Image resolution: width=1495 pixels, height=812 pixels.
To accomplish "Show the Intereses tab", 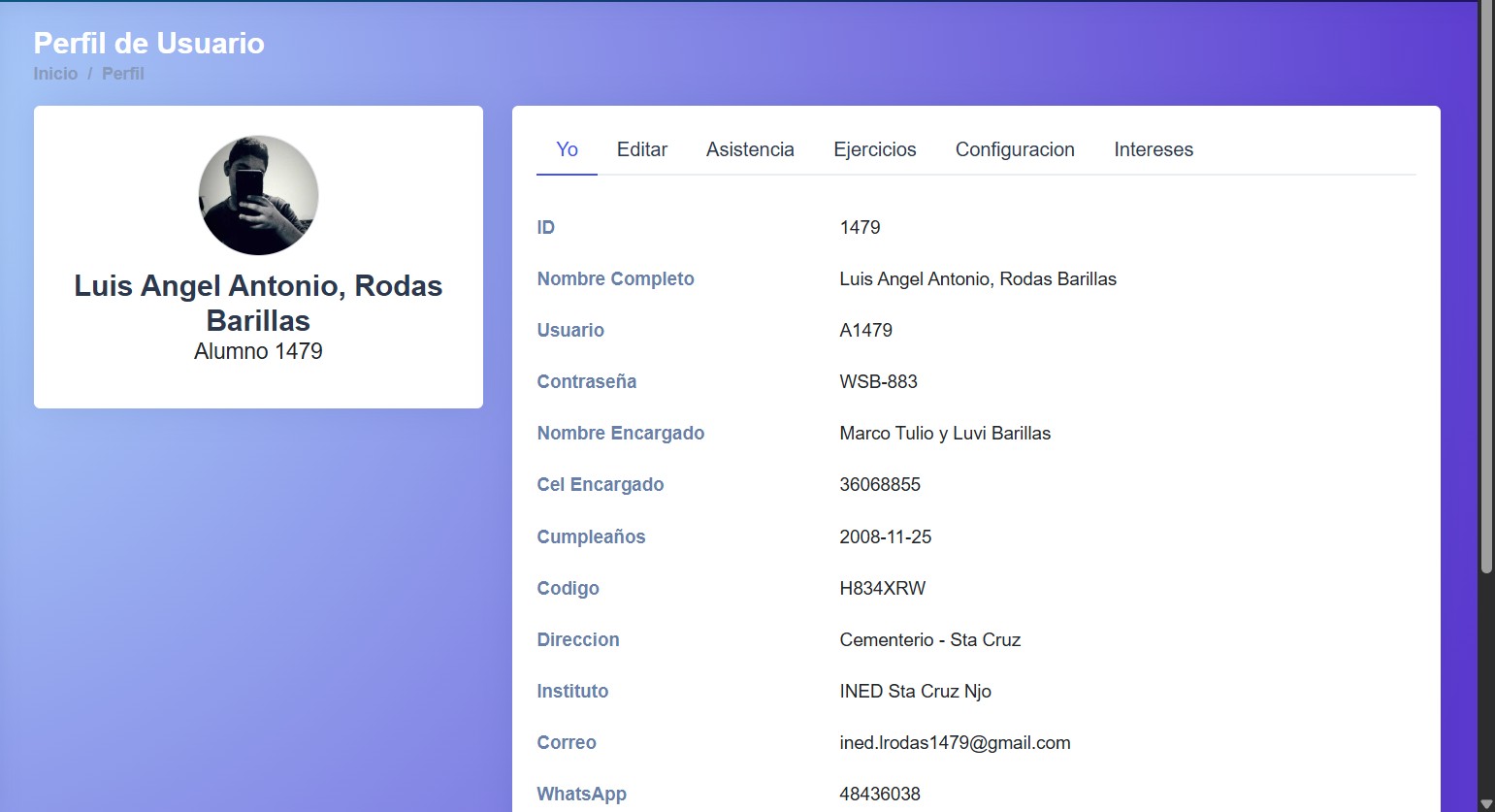I will (x=1153, y=149).
